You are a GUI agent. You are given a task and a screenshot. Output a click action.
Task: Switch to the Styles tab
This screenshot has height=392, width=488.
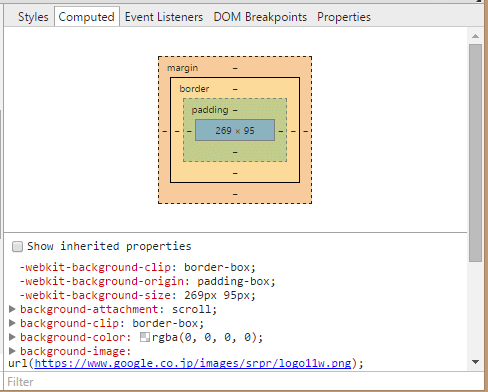coord(33,17)
